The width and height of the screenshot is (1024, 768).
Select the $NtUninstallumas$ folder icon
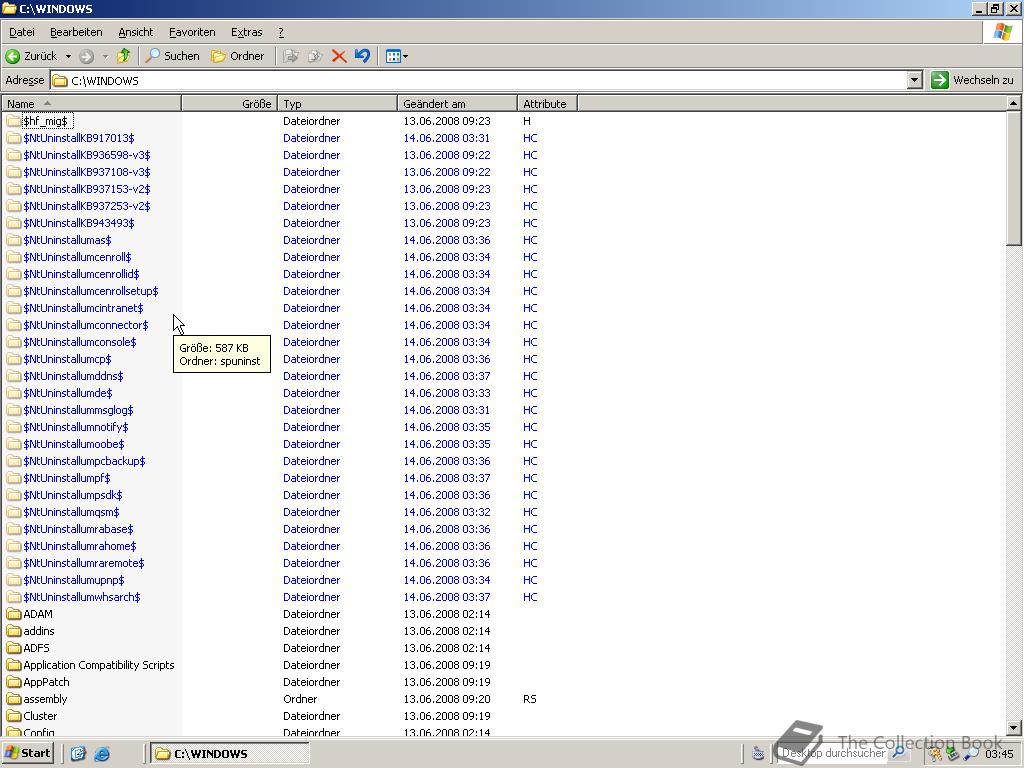pyautogui.click(x=14, y=240)
